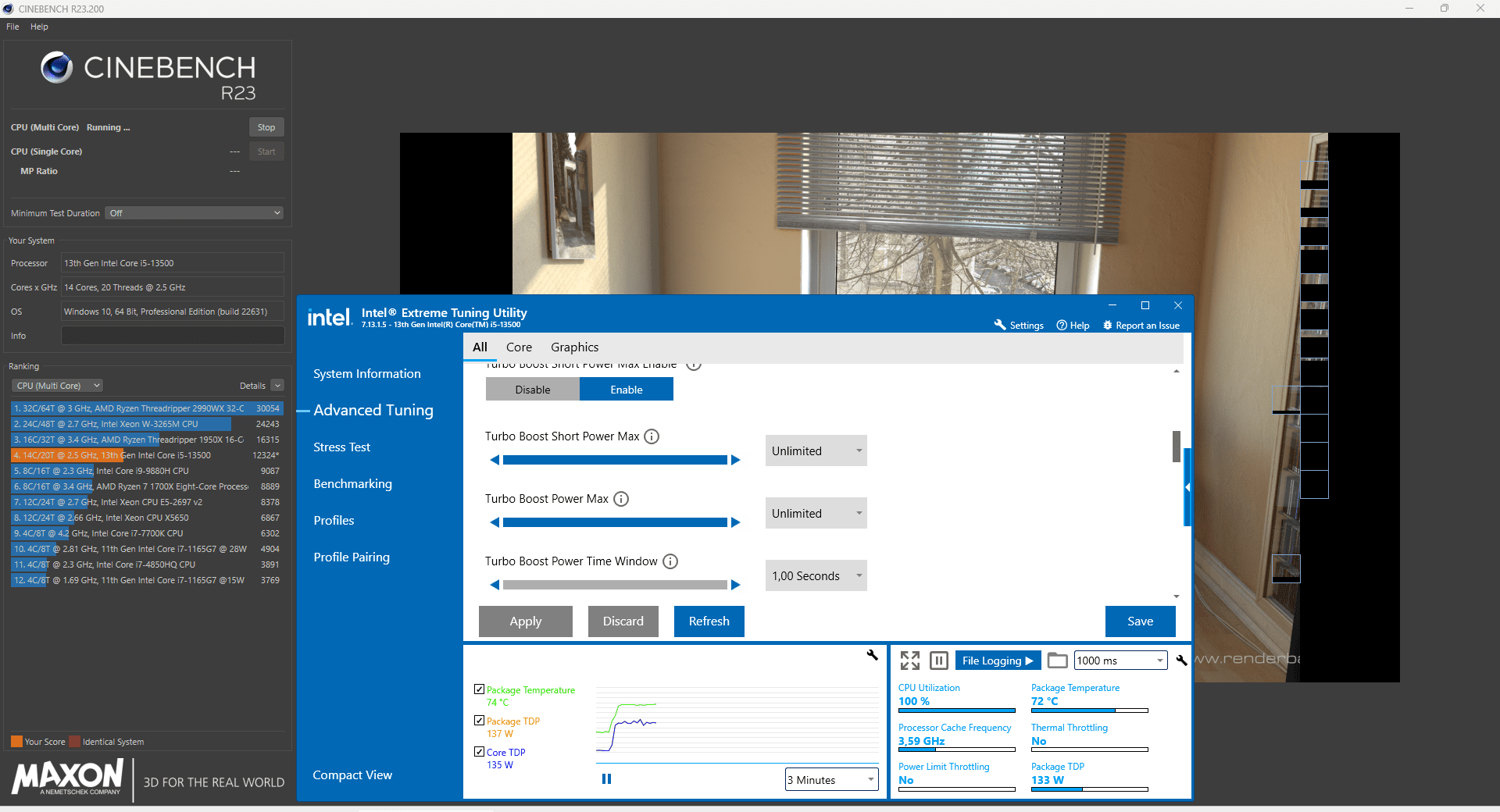Decrease Turbo Boost Power Time Window with left arrow

coord(495,585)
